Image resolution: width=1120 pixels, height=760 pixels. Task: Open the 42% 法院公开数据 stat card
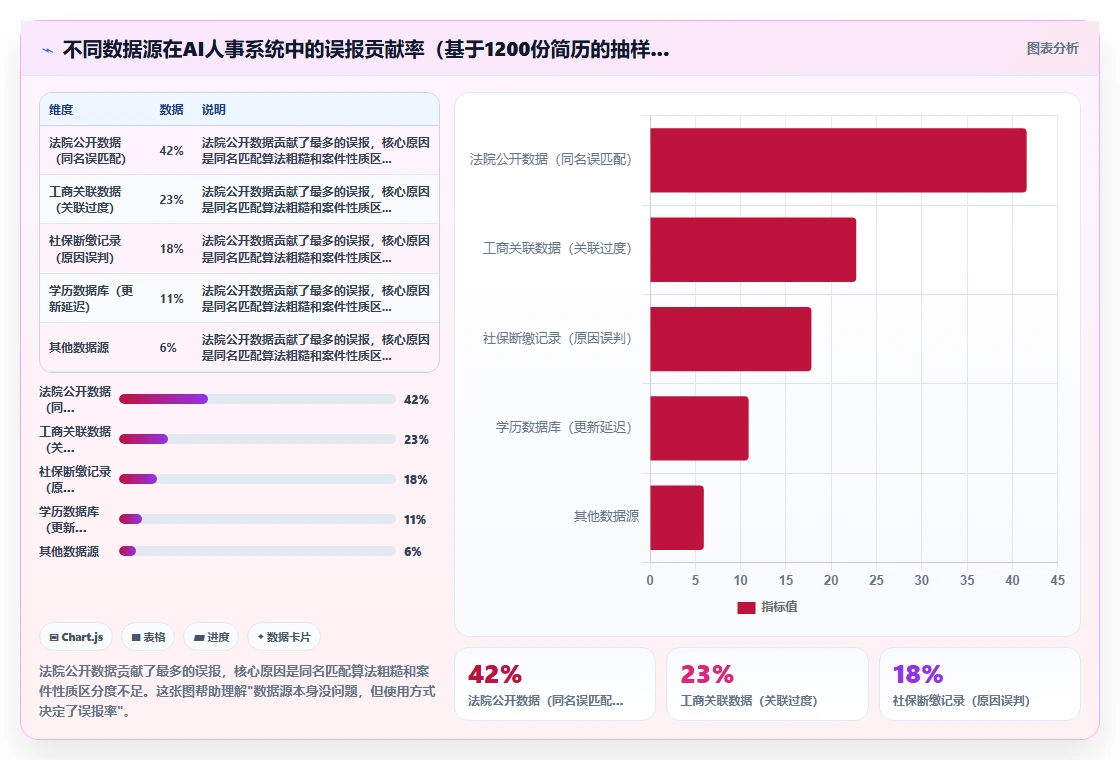555,684
